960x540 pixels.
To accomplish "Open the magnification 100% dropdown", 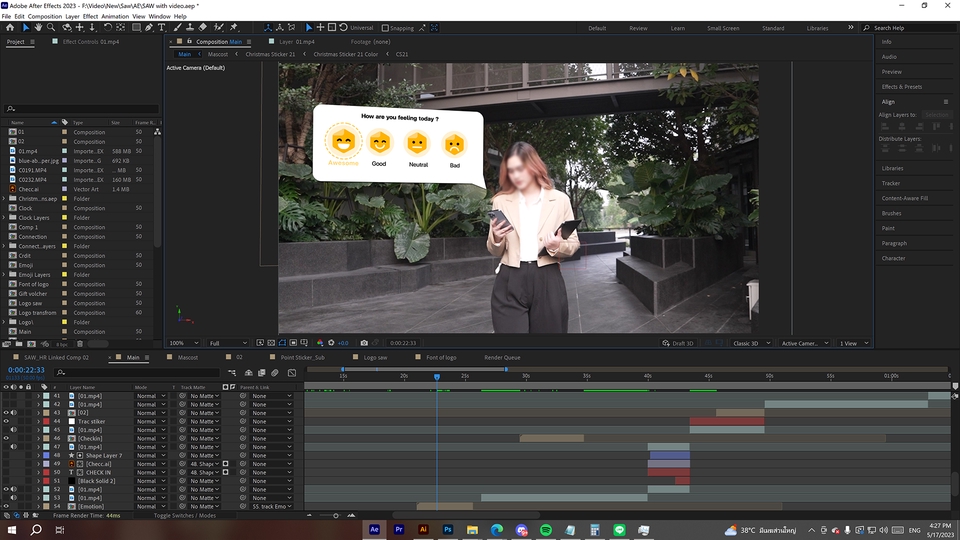I will pyautogui.click(x=184, y=343).
